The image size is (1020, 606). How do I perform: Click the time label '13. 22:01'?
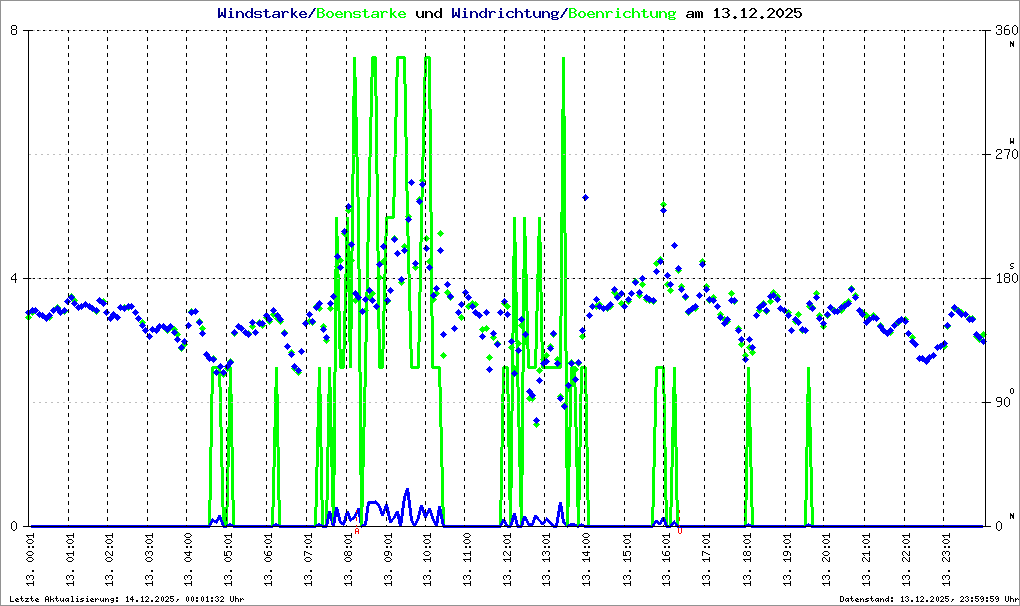tap(906, 559)
